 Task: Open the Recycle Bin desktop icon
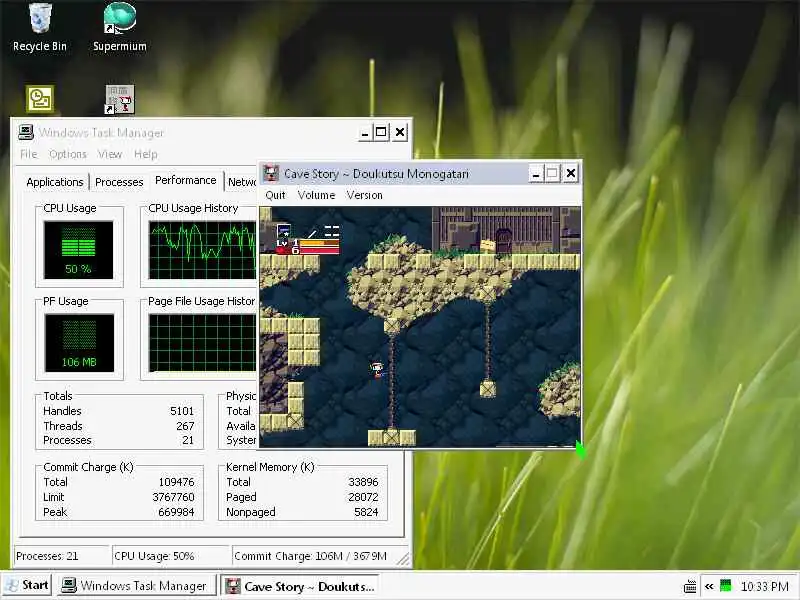[x=40, y=28]
